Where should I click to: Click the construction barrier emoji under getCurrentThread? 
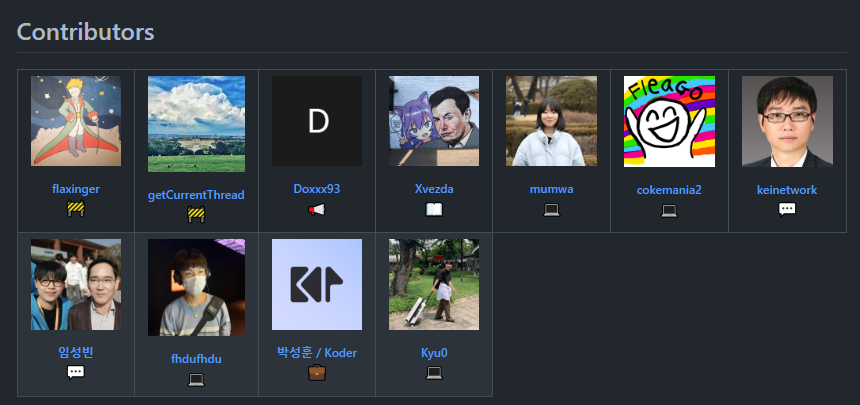click(196, 214)
